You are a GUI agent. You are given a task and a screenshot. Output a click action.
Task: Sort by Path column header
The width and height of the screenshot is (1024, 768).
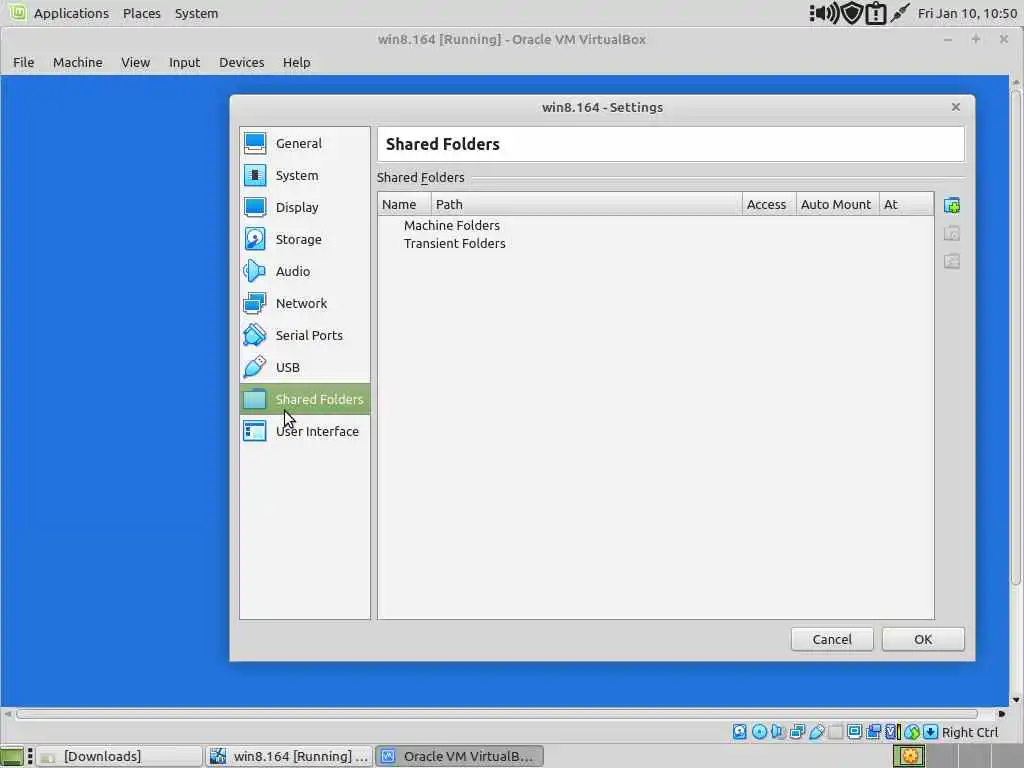point(586,204)
